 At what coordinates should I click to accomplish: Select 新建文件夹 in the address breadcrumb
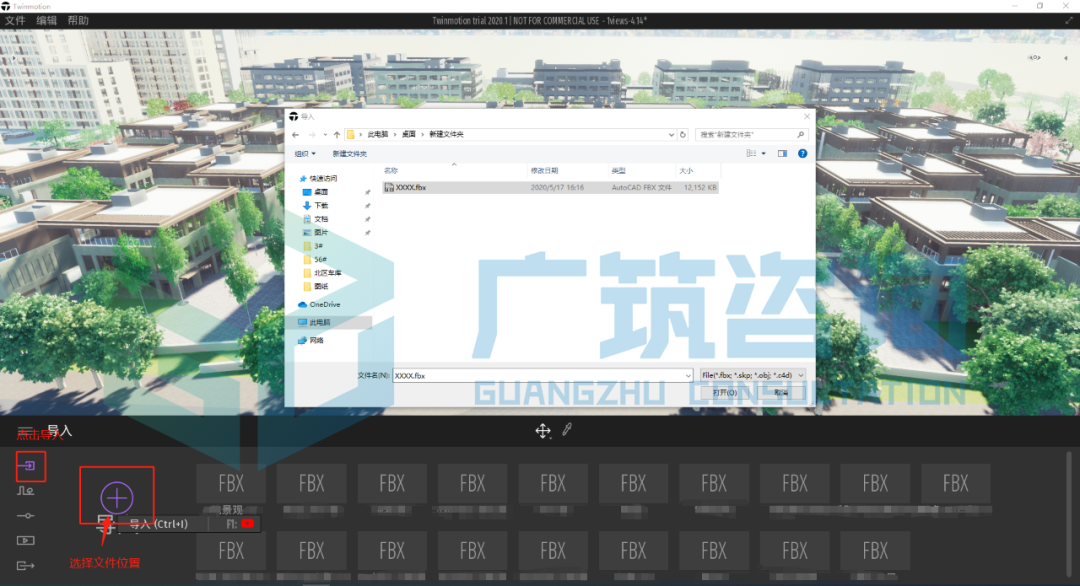(446, 134)
